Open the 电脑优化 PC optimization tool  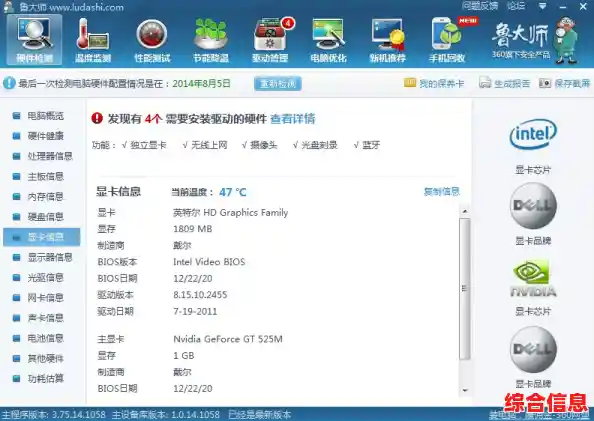[x=329, y=40]
